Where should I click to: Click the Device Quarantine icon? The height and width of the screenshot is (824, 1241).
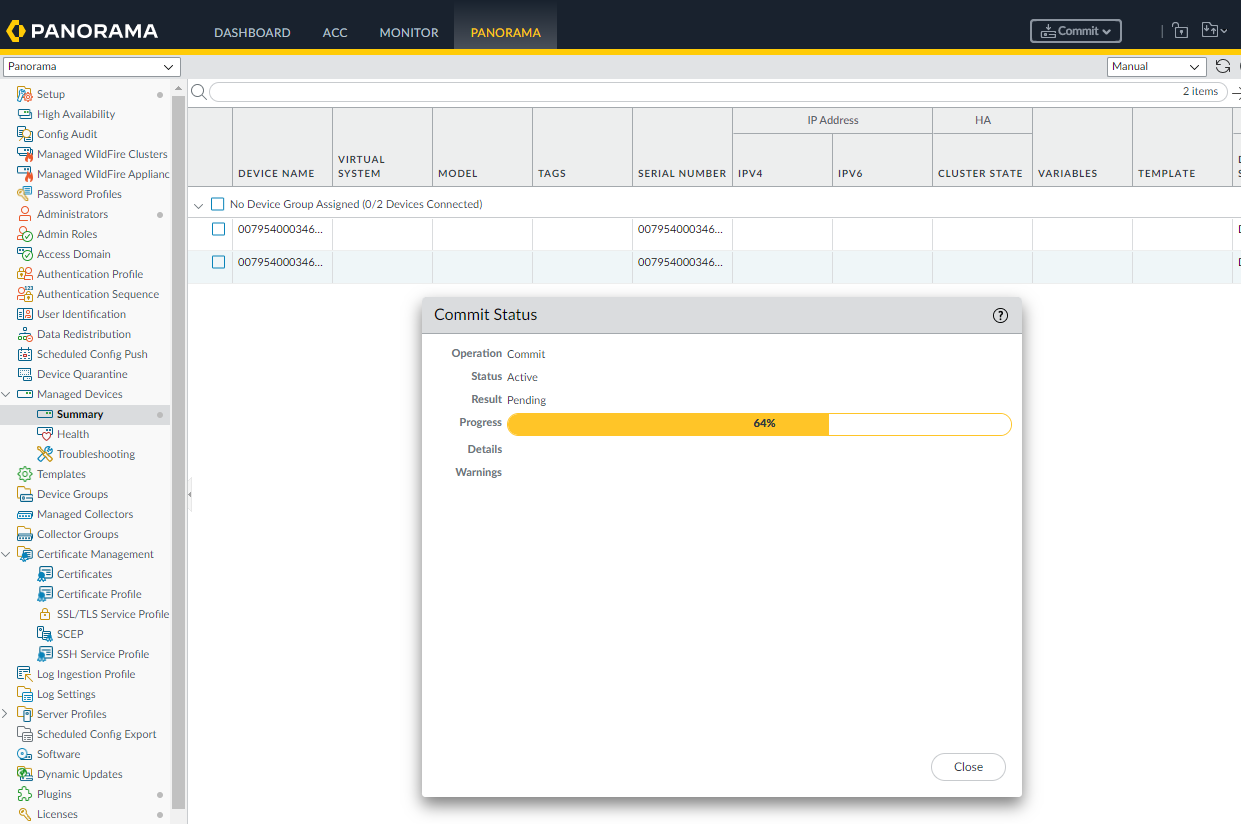pos(25,374)
